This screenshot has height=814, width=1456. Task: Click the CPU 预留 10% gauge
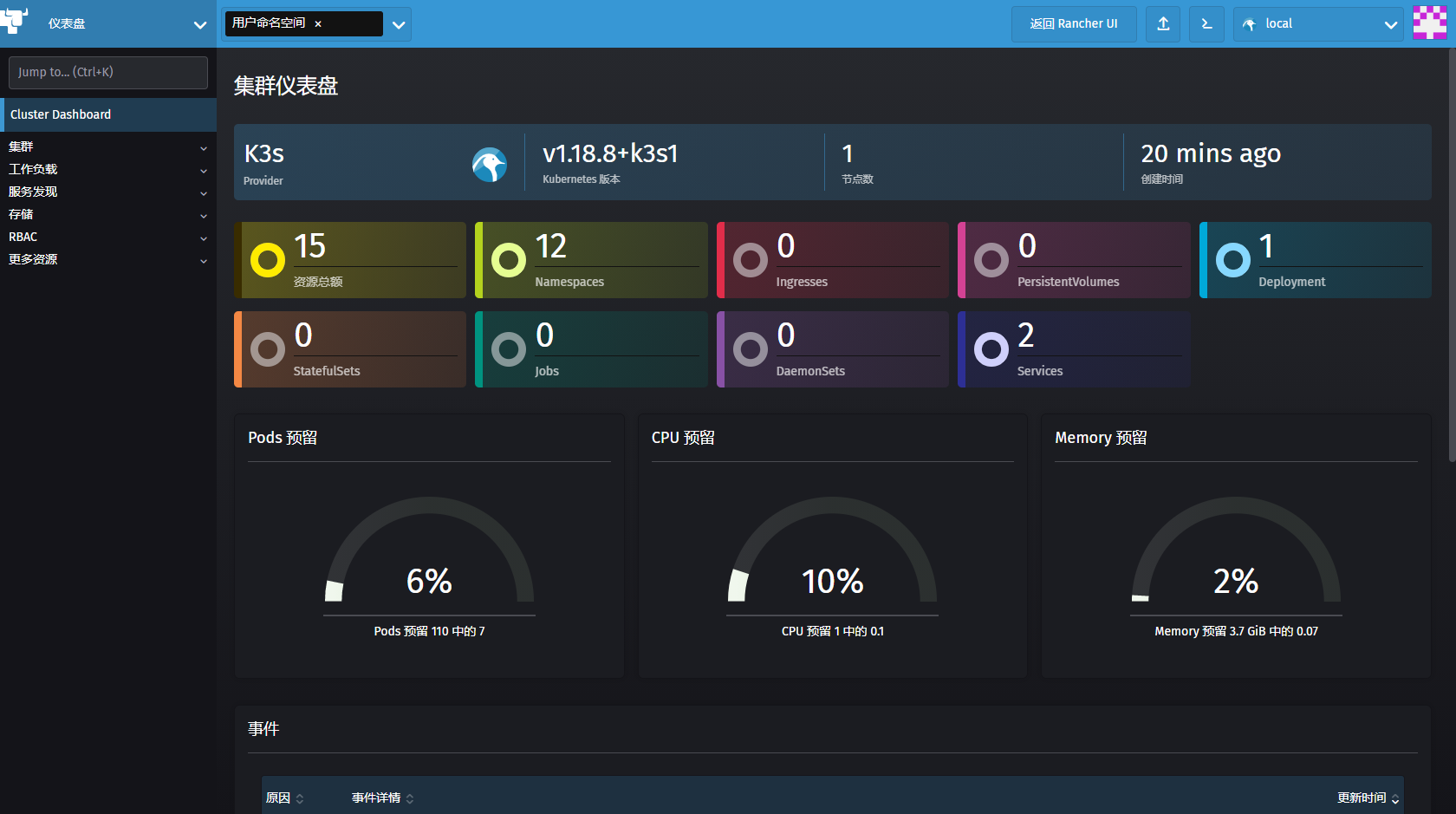coord(832,550)
